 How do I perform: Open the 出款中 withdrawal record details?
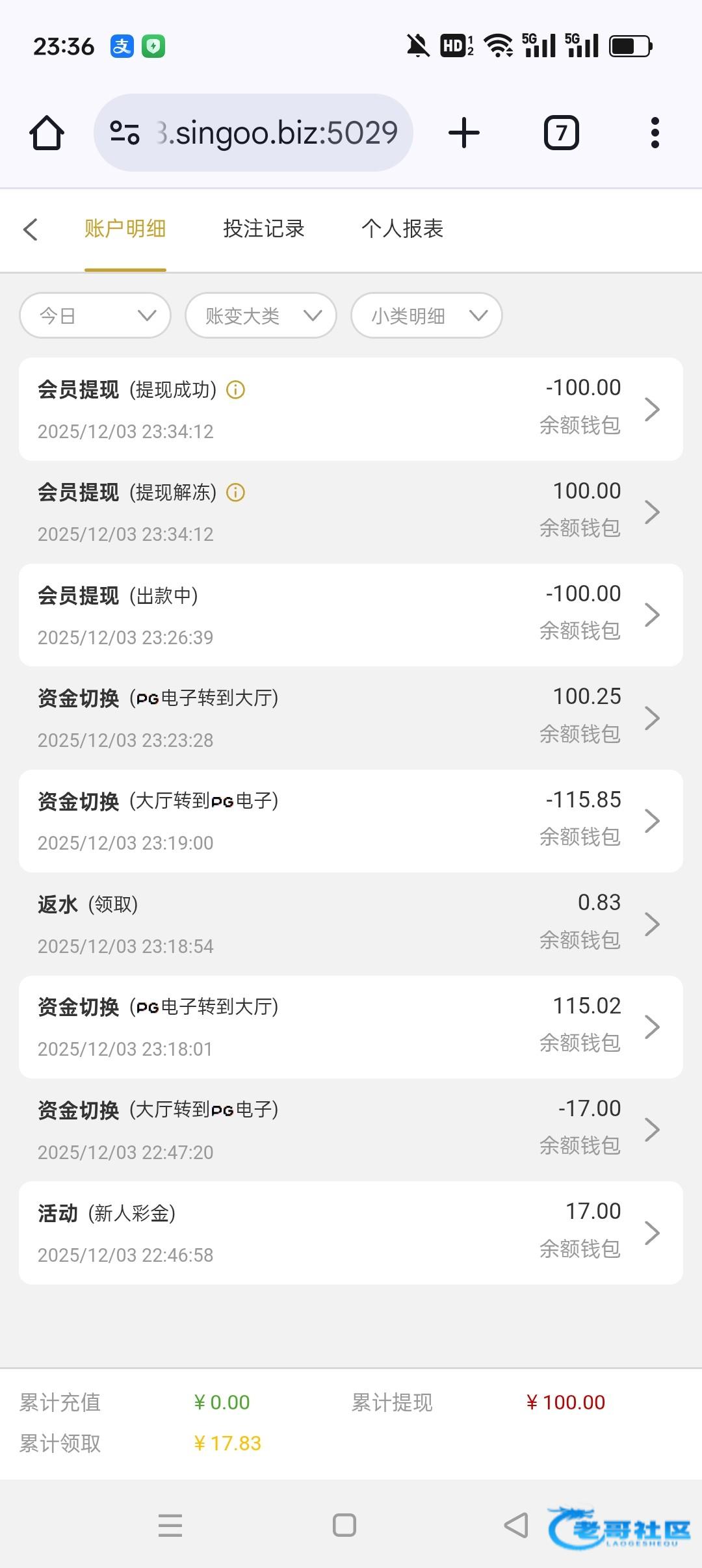pyautogui.click(x=351, y=615)
